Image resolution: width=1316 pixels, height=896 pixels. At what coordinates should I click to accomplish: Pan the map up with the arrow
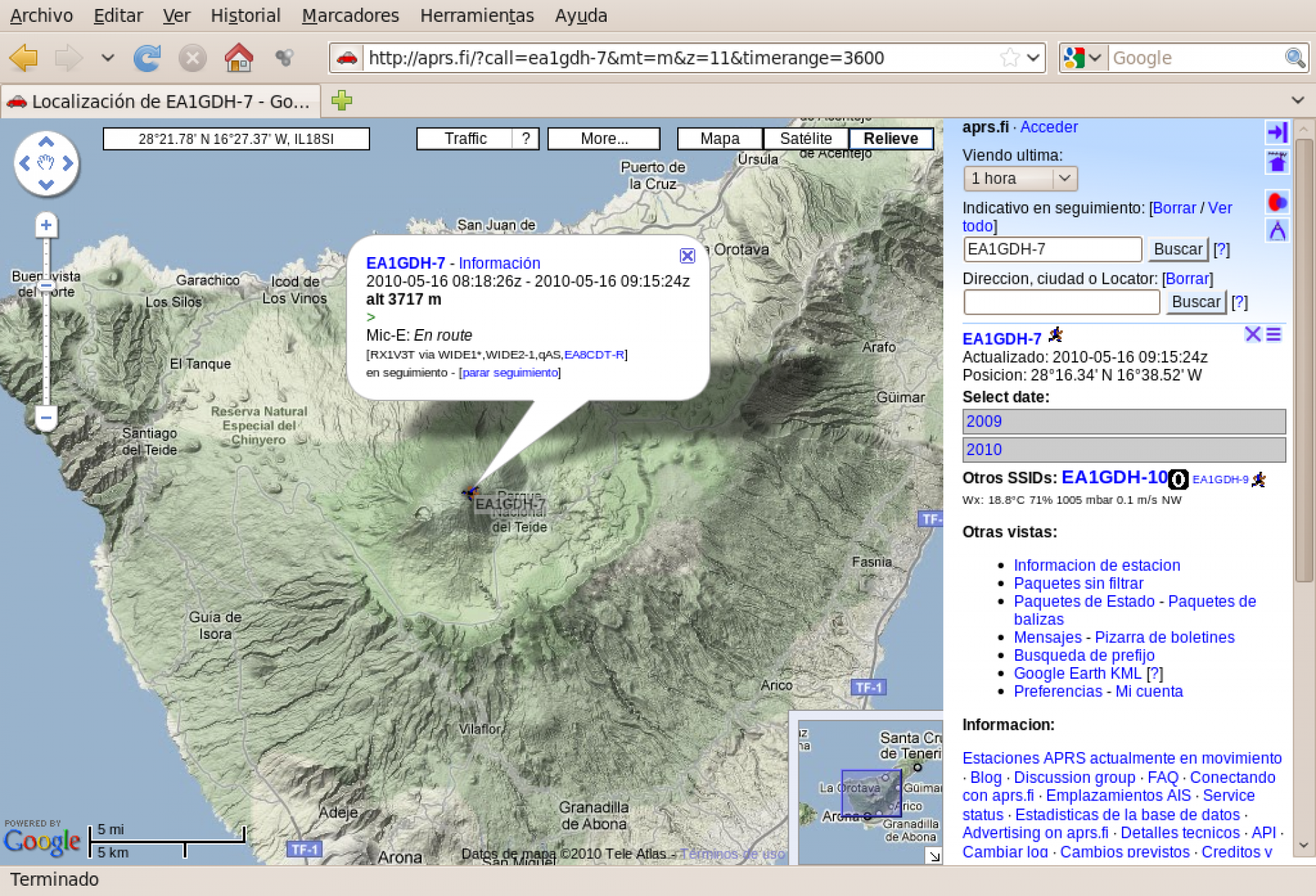tap(46, 142)
